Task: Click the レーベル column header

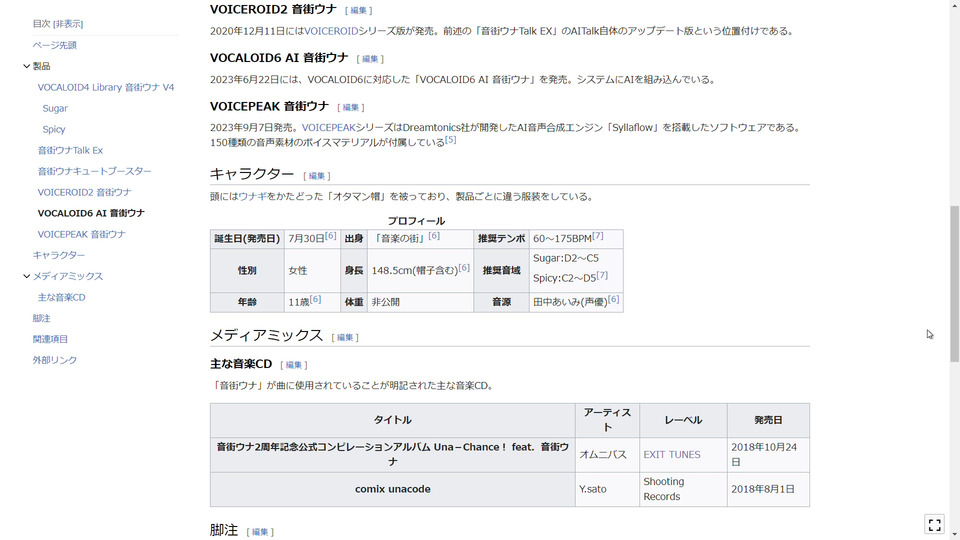Action: pyautogui.click(x=683, y=420)
